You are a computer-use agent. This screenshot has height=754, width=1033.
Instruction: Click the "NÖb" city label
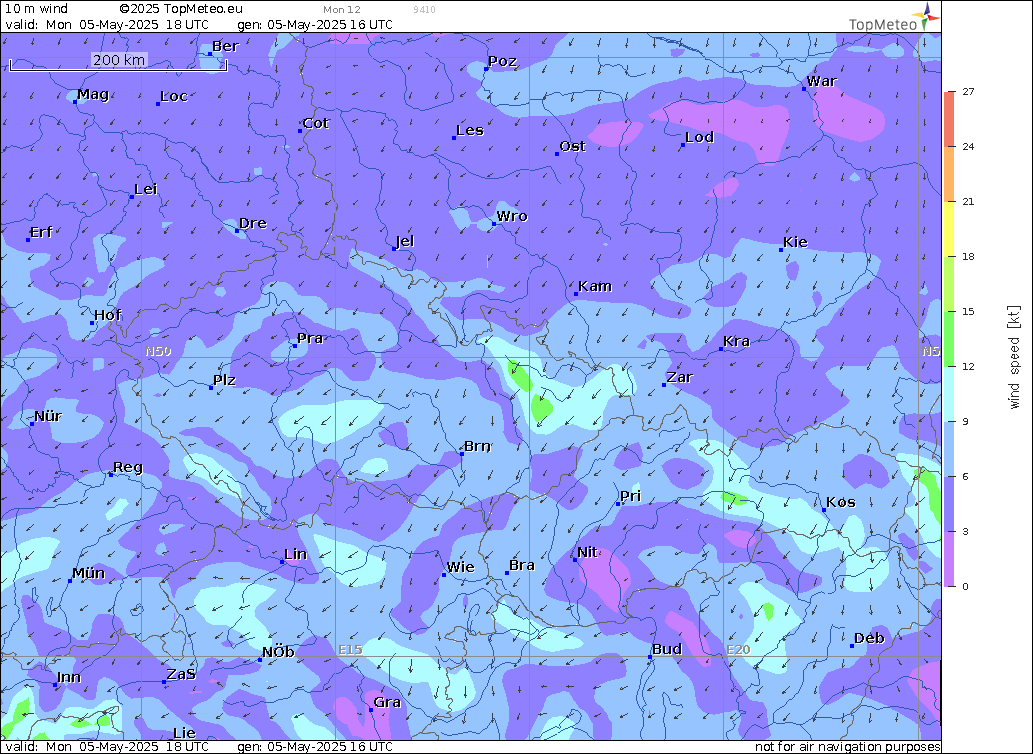tap(278, 652)
